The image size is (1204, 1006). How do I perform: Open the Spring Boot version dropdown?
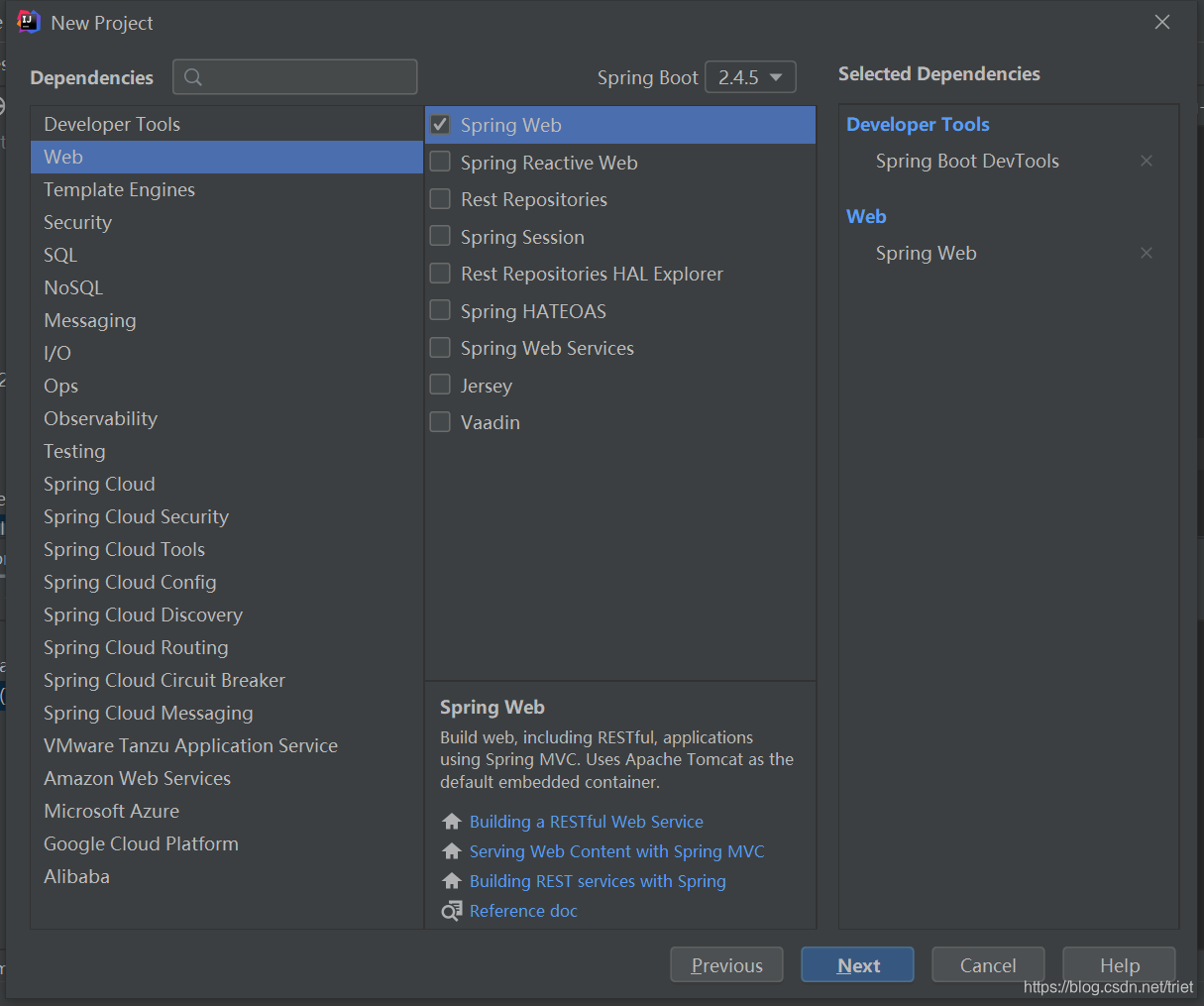tap(750, 77)
